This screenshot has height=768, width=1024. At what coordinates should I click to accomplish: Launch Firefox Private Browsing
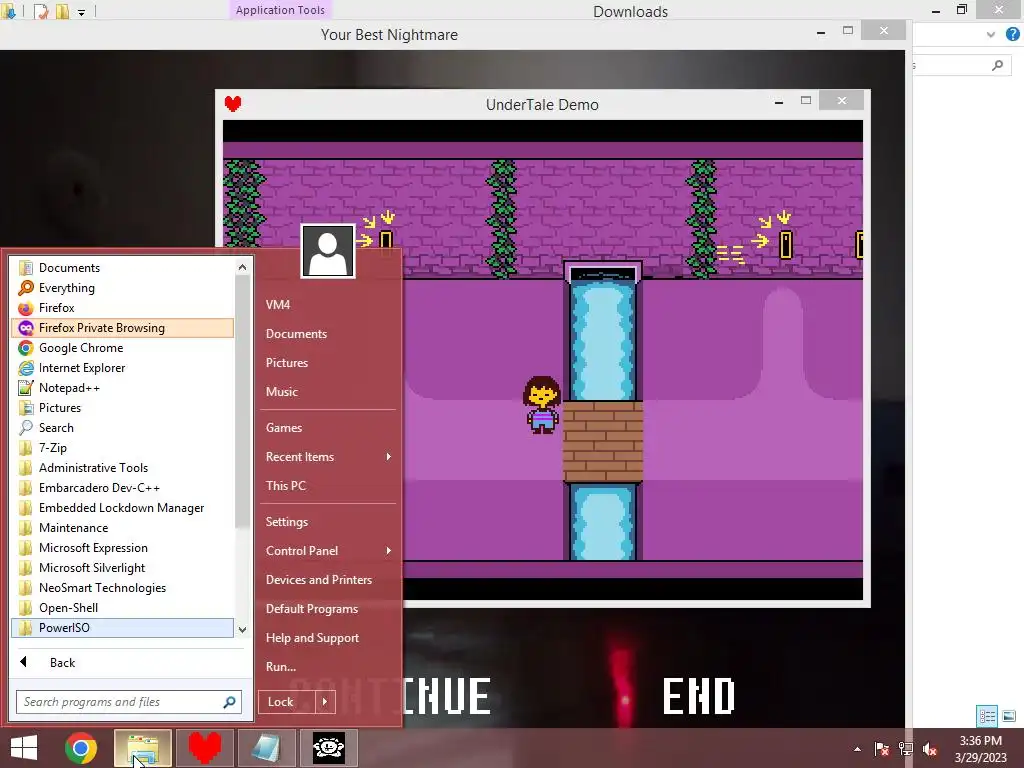coord(123,328)
